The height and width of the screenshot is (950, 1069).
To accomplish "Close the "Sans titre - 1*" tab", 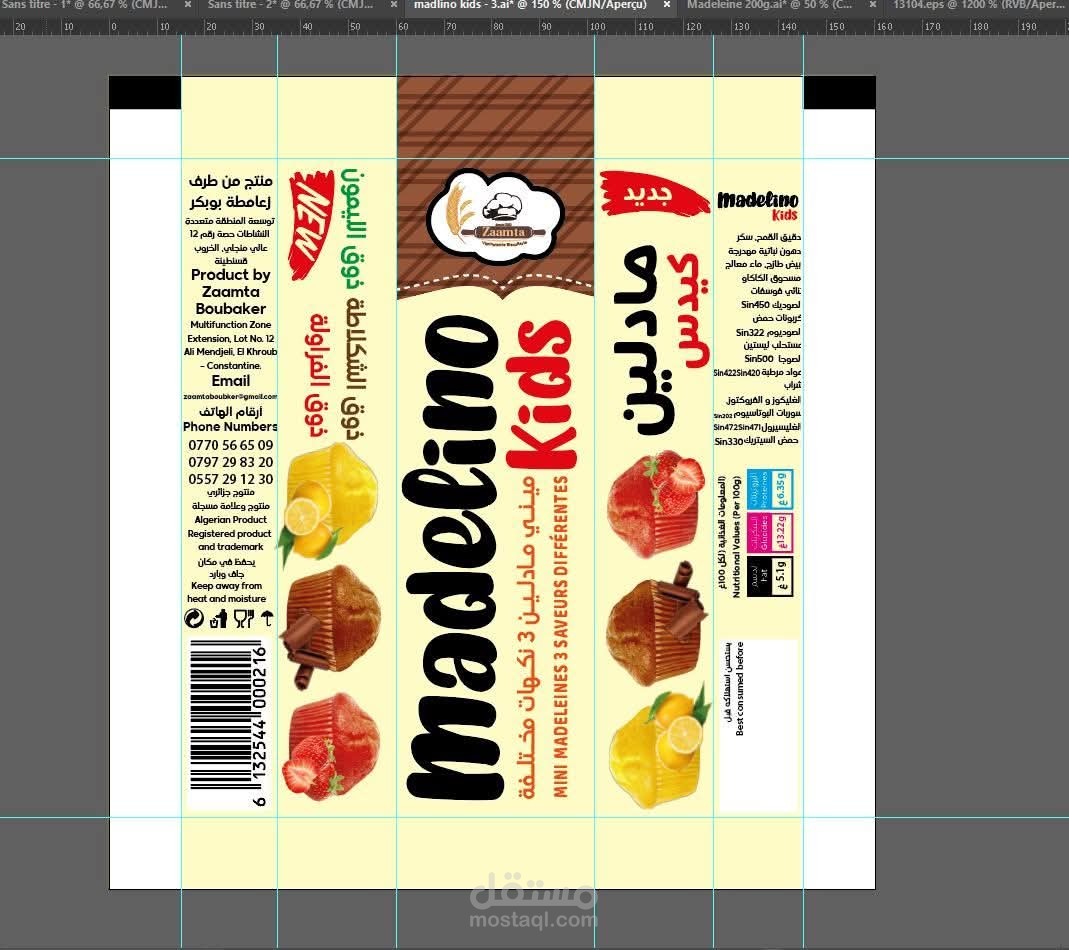I will coord(188,5).
